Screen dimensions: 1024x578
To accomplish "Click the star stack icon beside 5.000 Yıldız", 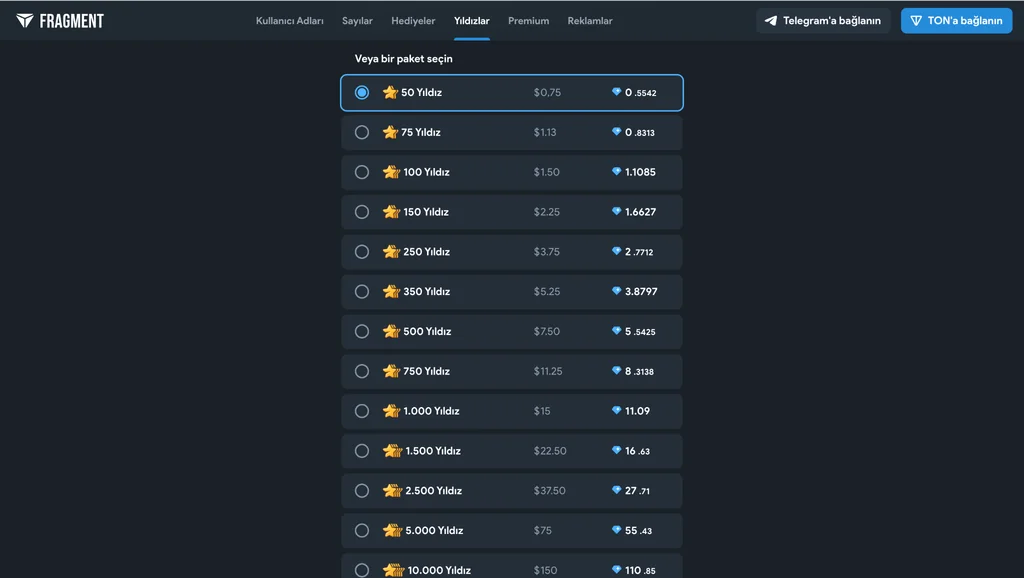I will coord(392,531).
